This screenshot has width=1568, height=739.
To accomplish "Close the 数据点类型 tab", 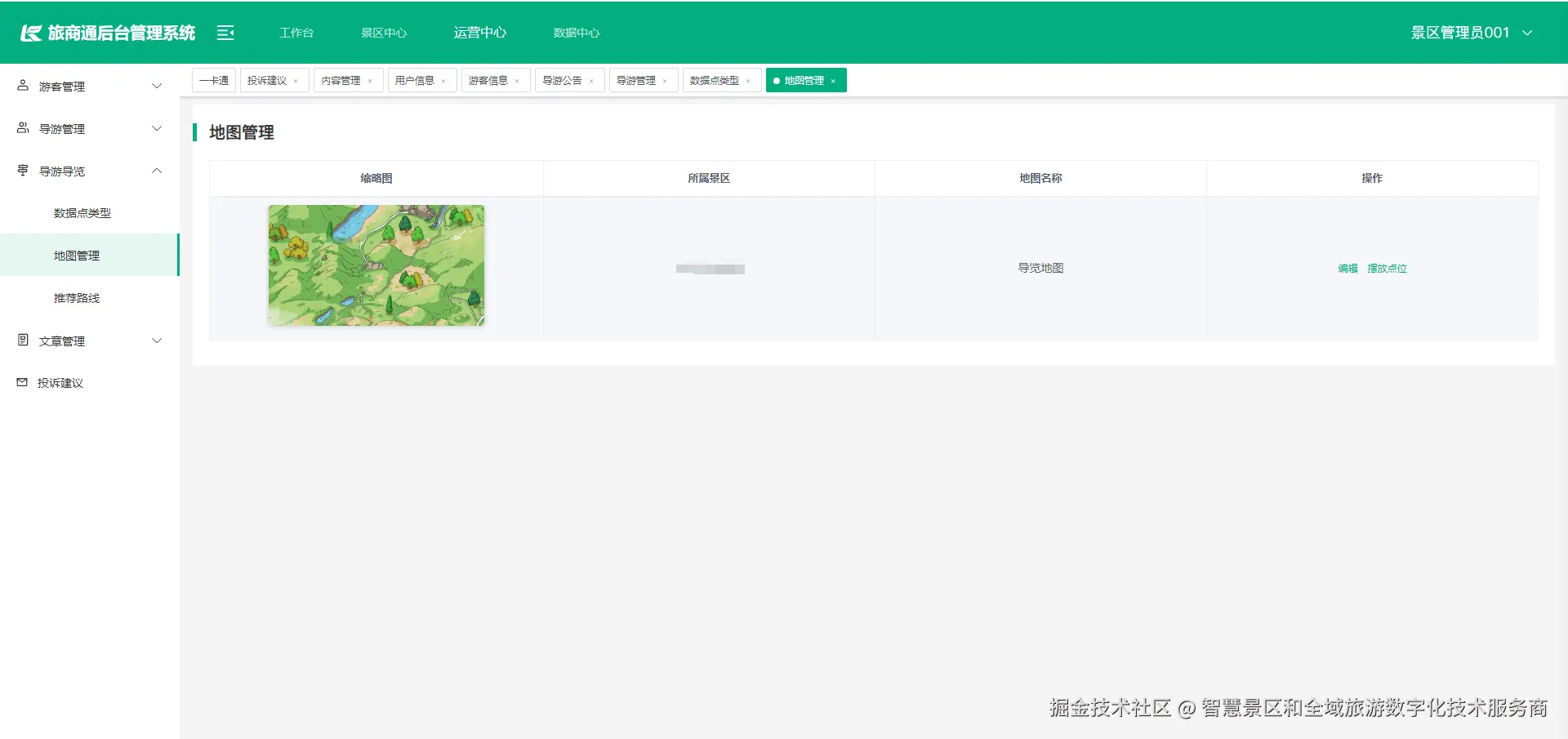I will point(747,80).
